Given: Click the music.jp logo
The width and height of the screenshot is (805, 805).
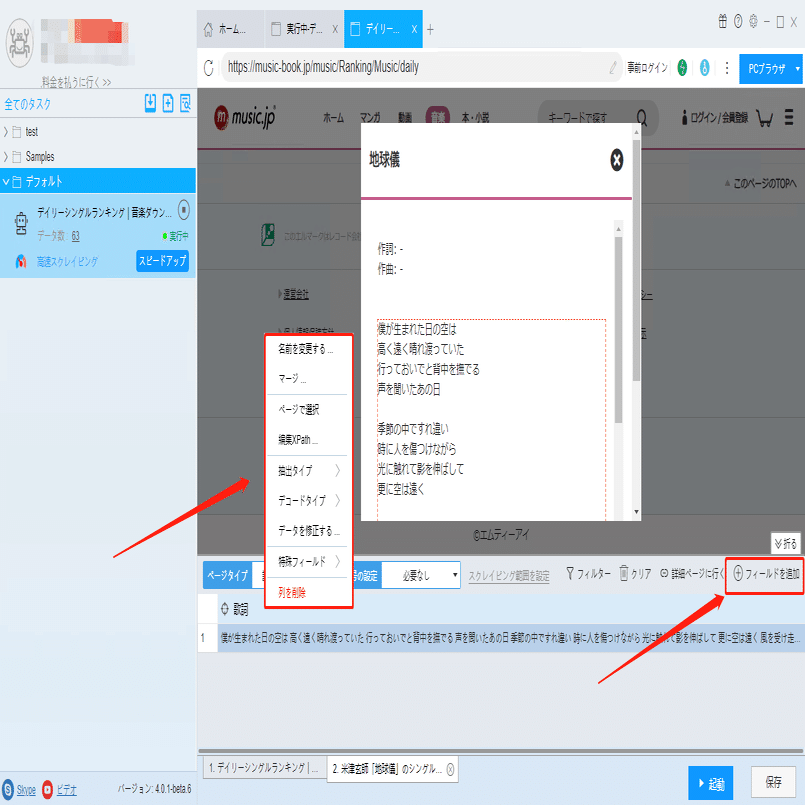Looking at the screenshot, I should 245,118.
